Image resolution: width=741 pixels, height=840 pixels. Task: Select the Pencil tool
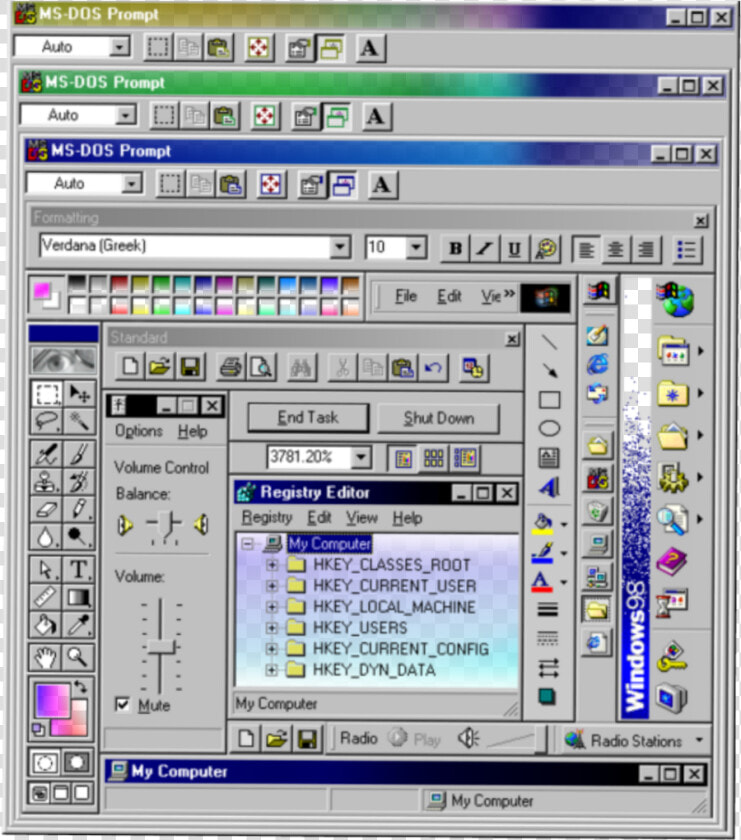tap(79, 509)
